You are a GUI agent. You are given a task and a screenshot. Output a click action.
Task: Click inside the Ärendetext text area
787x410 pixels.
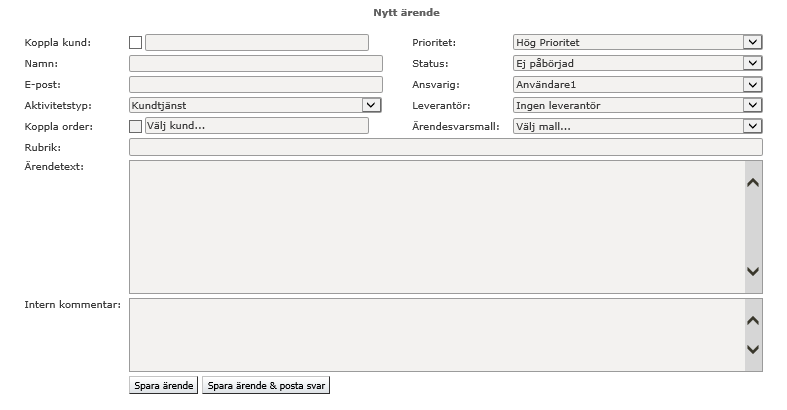(x=436, y=226)
